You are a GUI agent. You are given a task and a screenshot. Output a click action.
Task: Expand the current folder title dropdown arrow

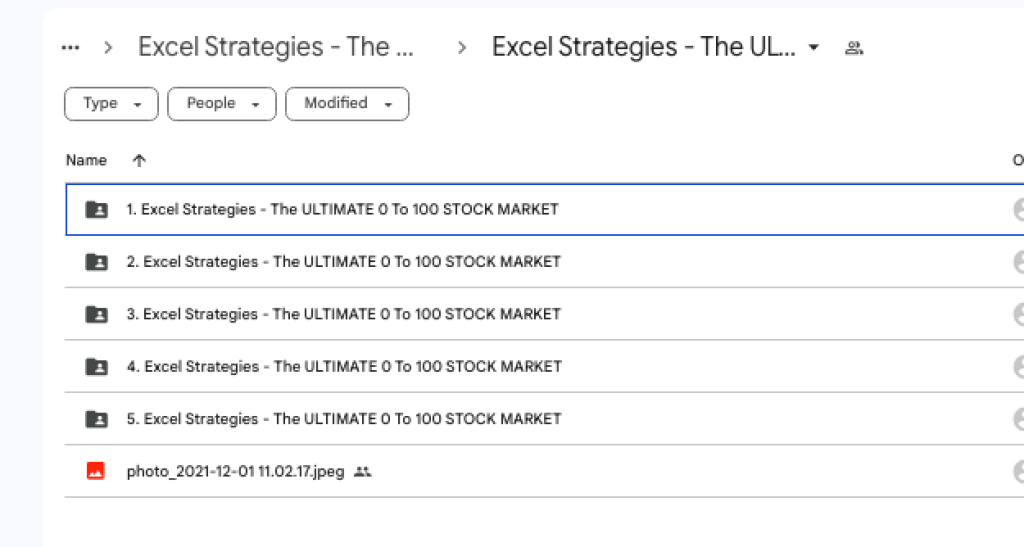(814, 48)
